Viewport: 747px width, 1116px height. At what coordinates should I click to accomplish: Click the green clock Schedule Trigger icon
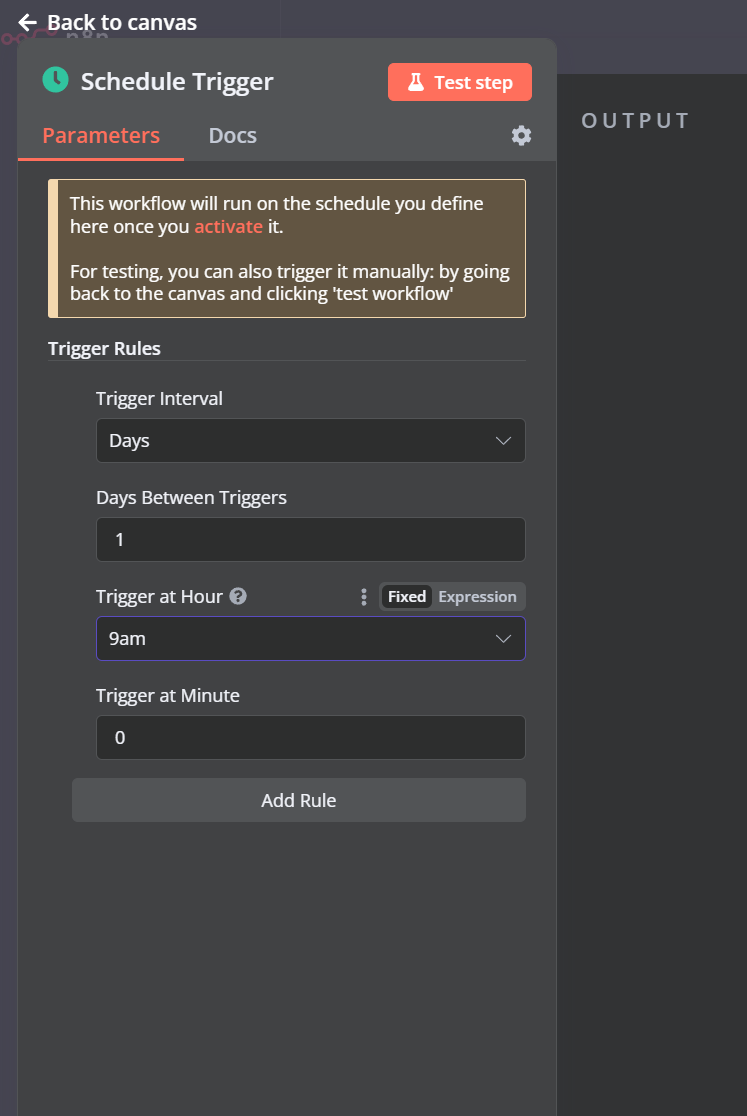click(x=56, y=81)
